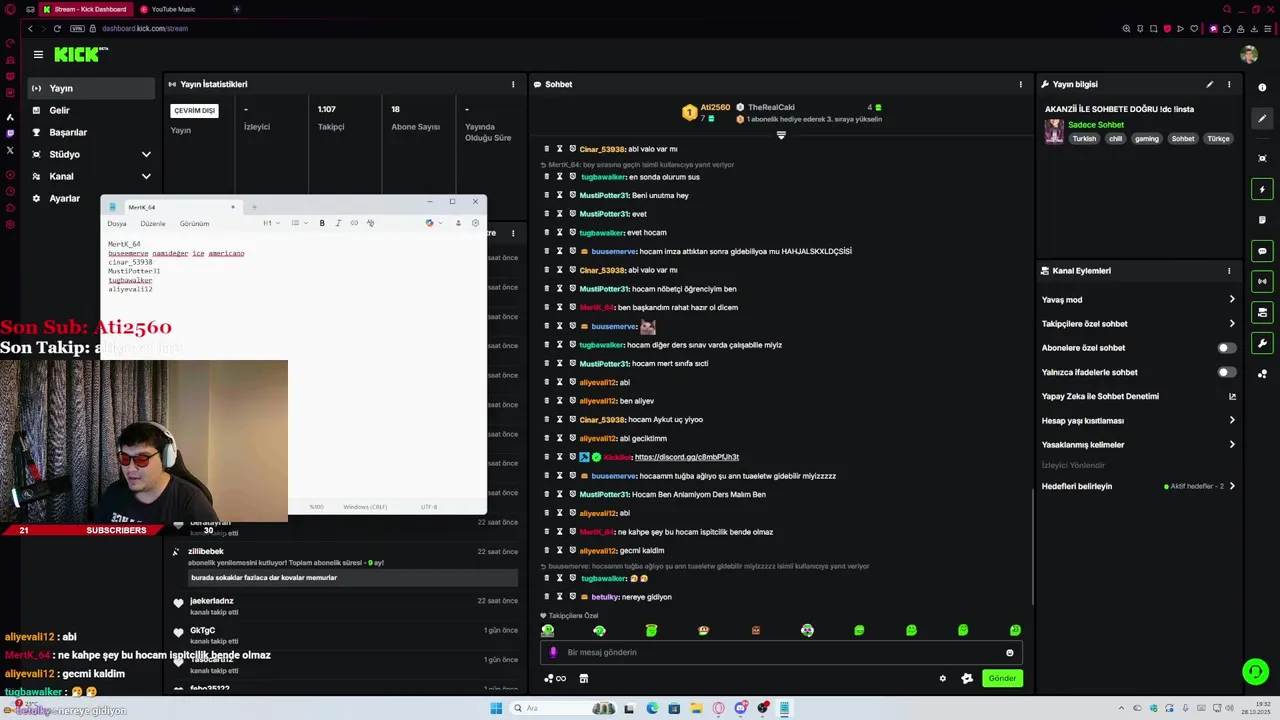Open Yayın İstatistikleri panel options menu
The height and width of the screenshot is (720, 1280).
(513, 84)
